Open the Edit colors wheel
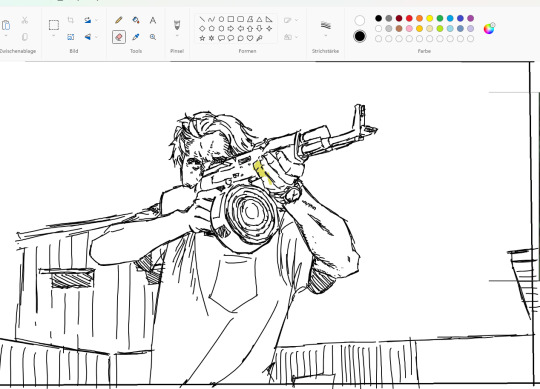 point(489,29)
